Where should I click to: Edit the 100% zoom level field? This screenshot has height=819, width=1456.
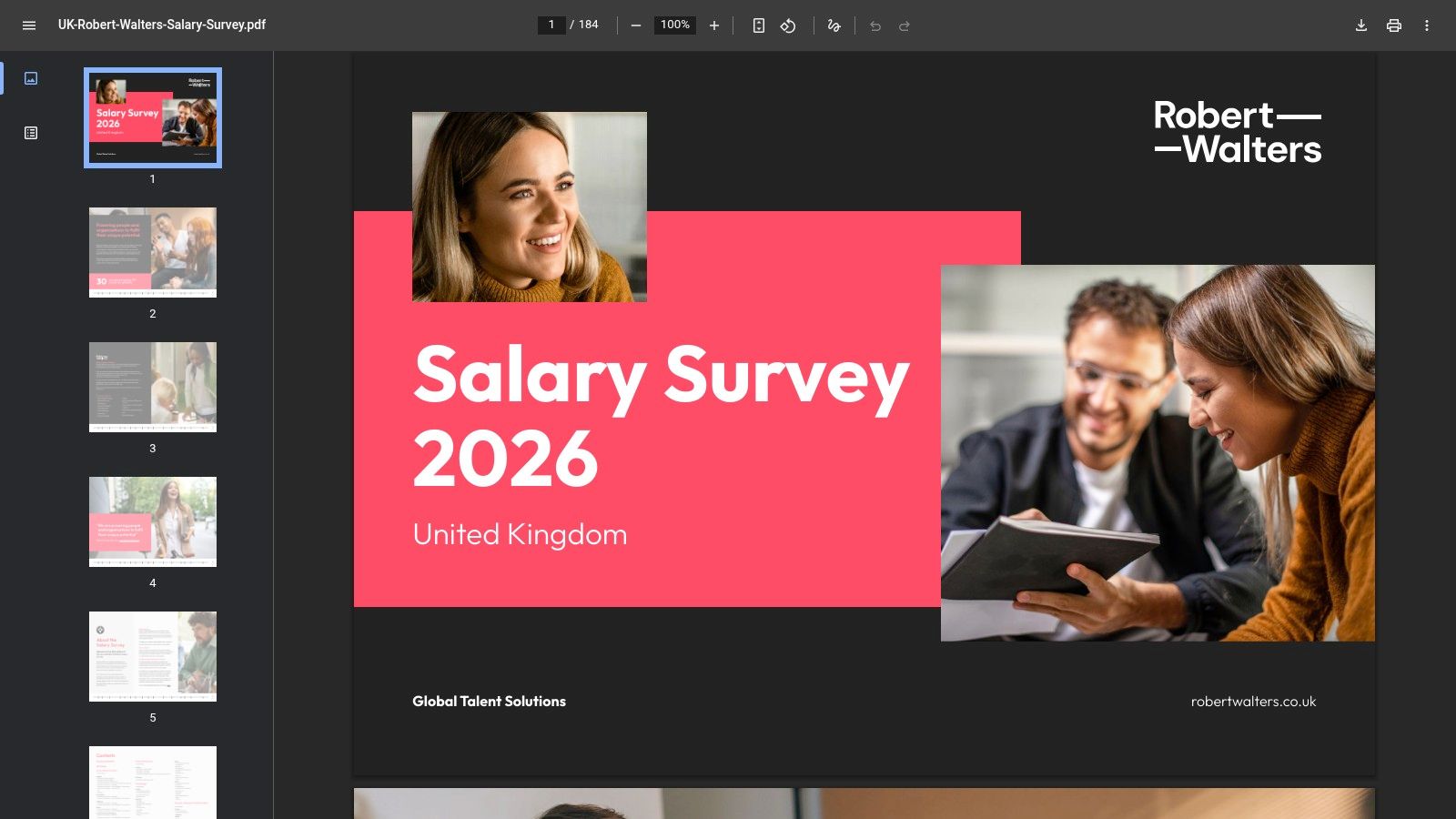[x=675, y=25]
